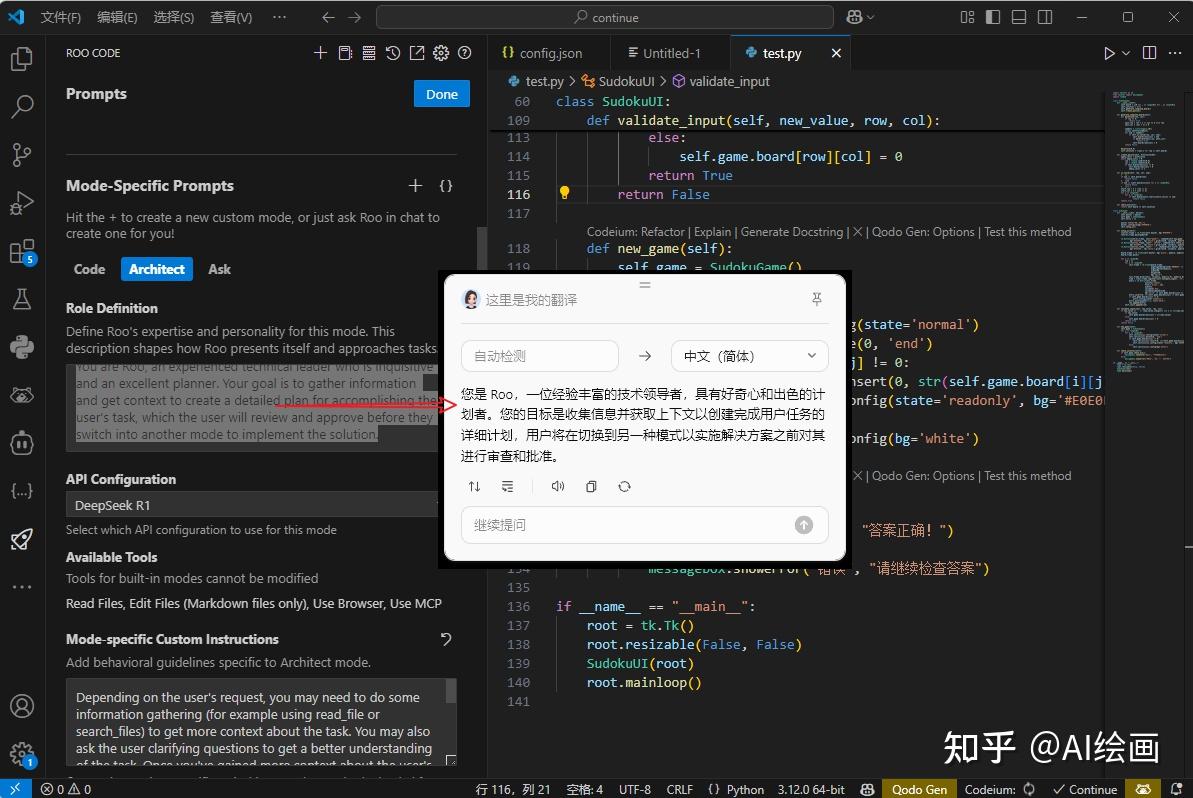
Task: Switch to Code mode in Roo Code
Action: pos(89,269)
